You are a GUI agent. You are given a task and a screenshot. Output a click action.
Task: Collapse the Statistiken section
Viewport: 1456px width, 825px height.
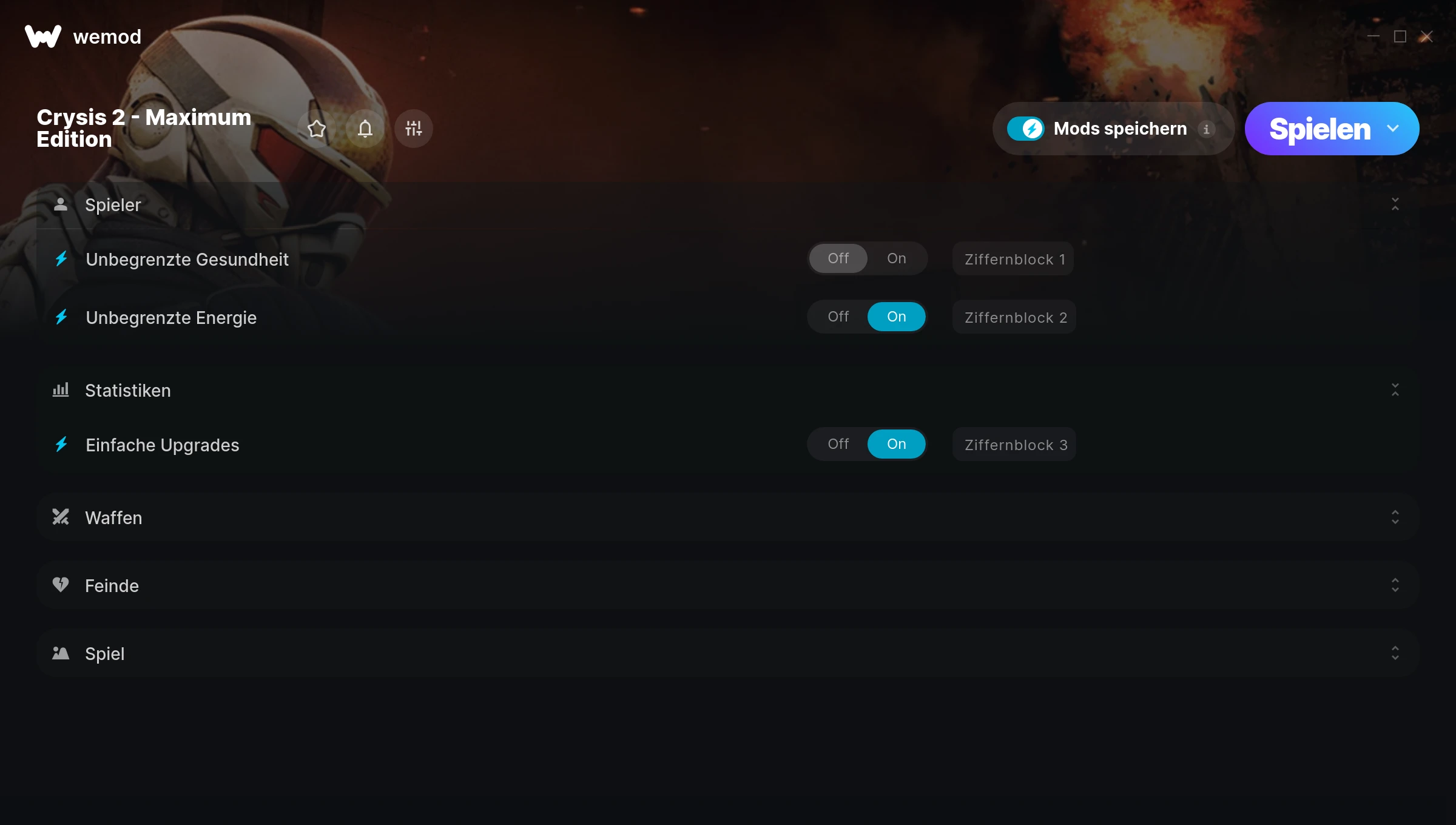[1395, 389]
